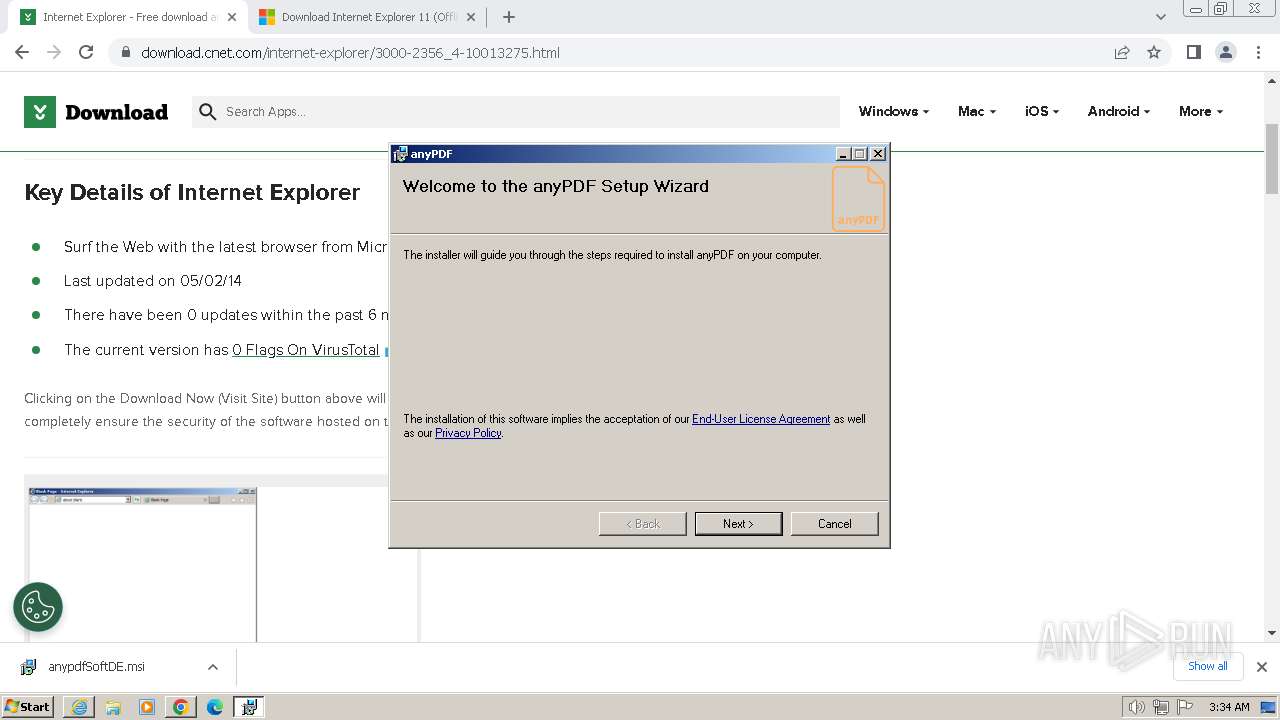Click the Action Center flag icon
Viewport: 1280px width, 720px height.
point(1185,707)
